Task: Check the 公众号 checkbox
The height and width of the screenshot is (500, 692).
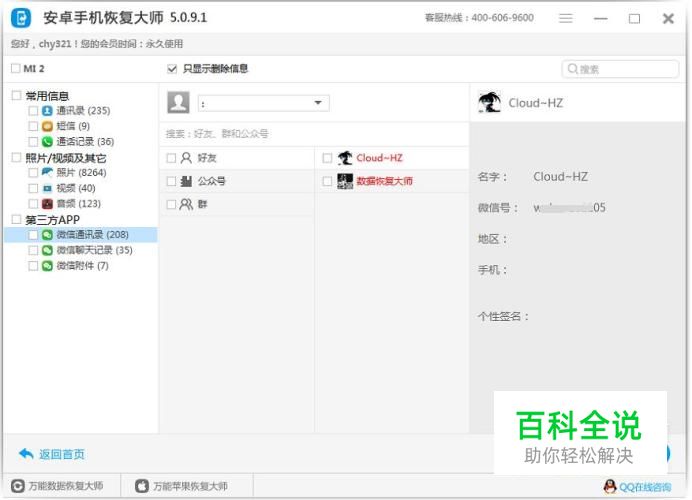Action: click(x=171, y=181)
